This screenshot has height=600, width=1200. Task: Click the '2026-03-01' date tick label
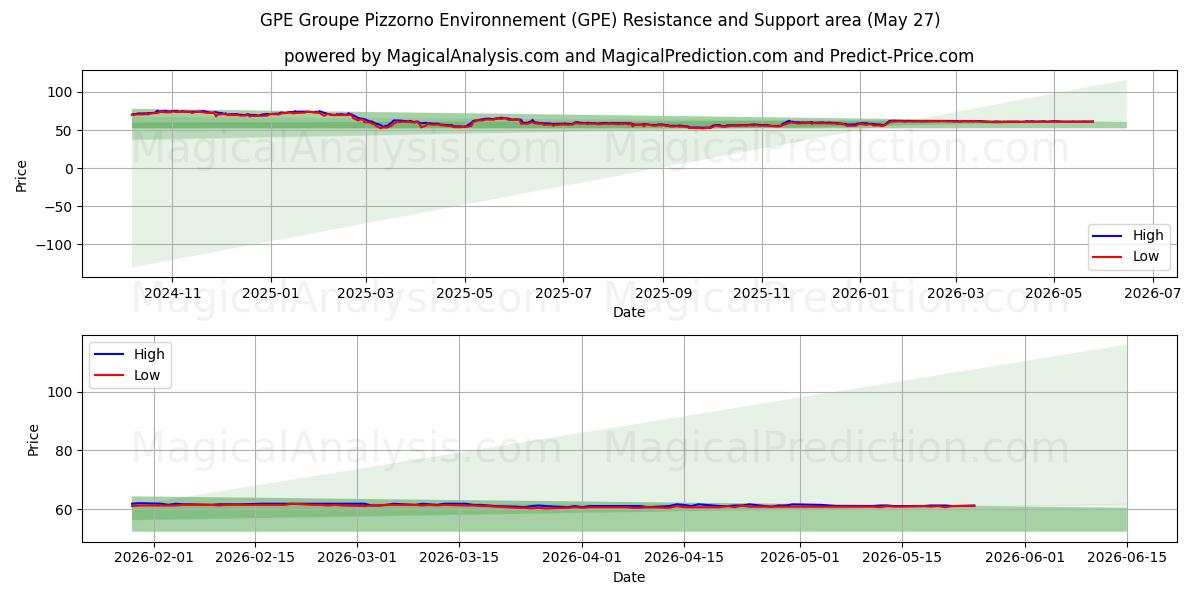click(357, 558)
